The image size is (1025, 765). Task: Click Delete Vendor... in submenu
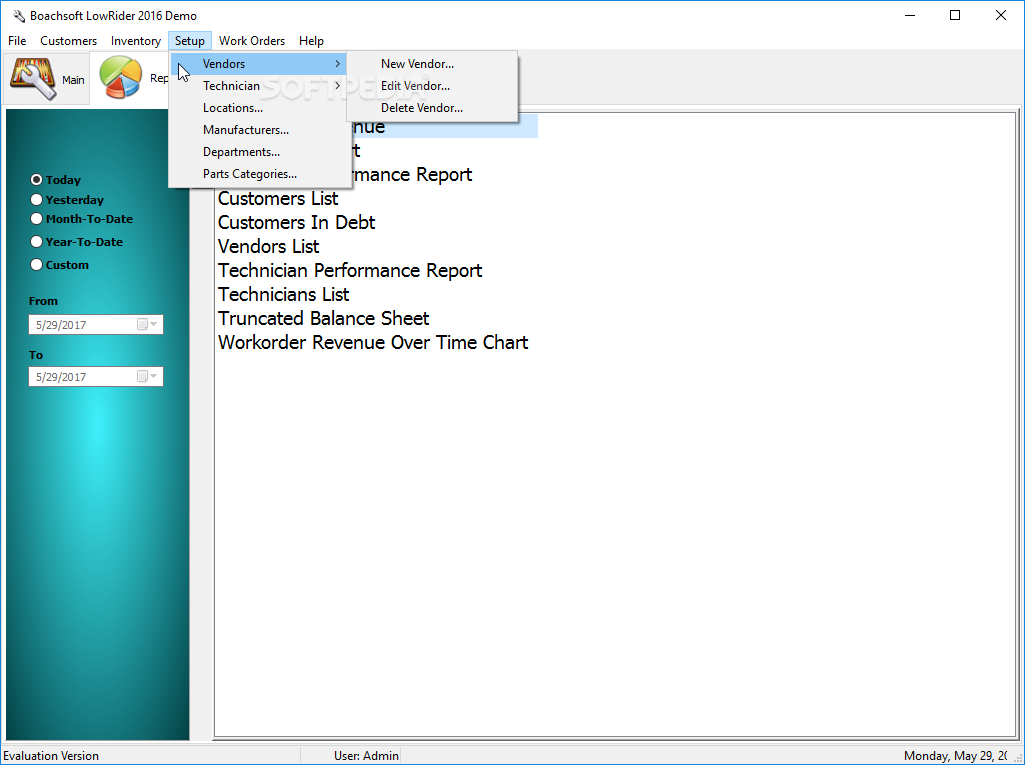(432, 108)
